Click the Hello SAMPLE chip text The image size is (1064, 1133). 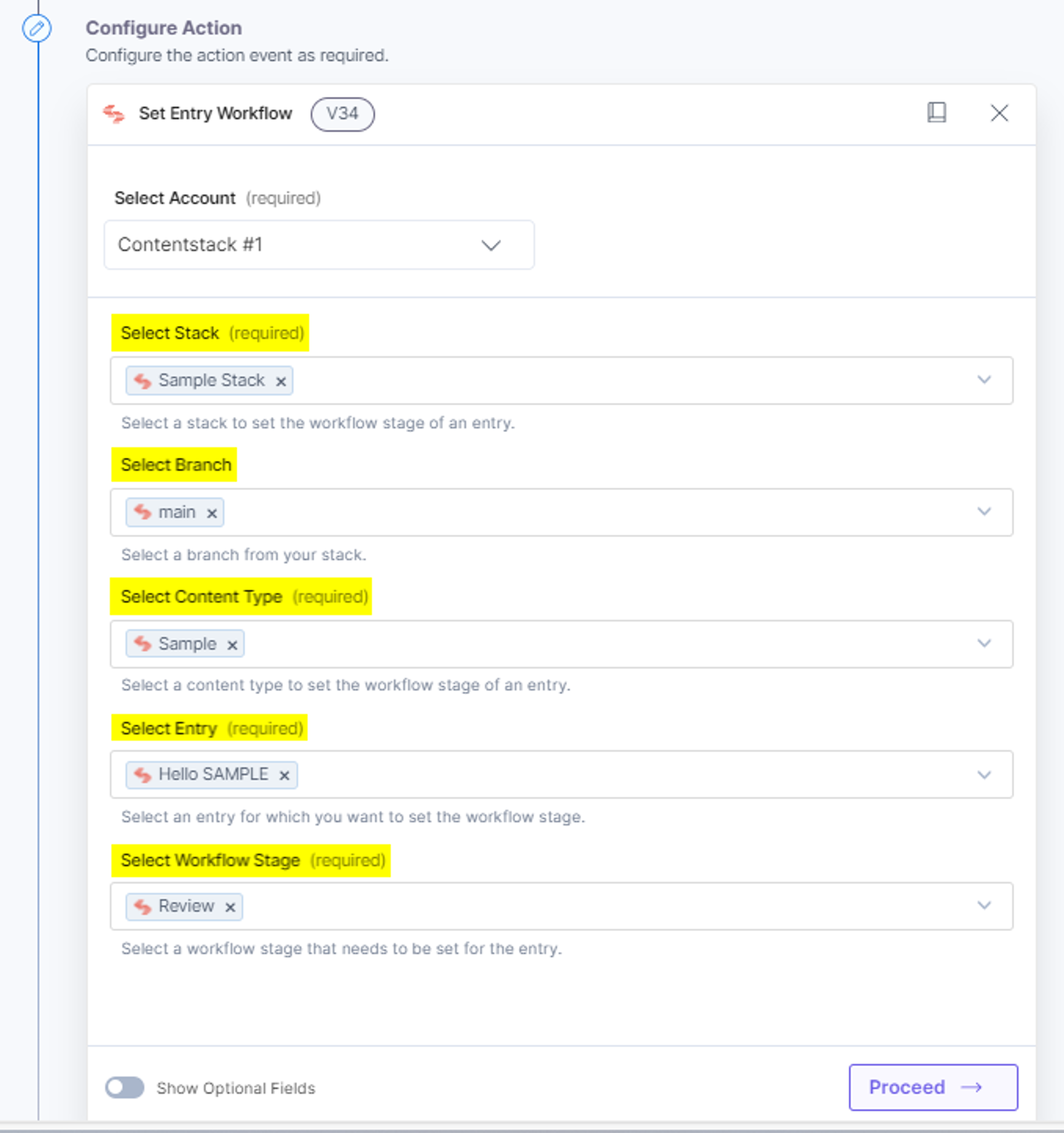coord(213,774)
